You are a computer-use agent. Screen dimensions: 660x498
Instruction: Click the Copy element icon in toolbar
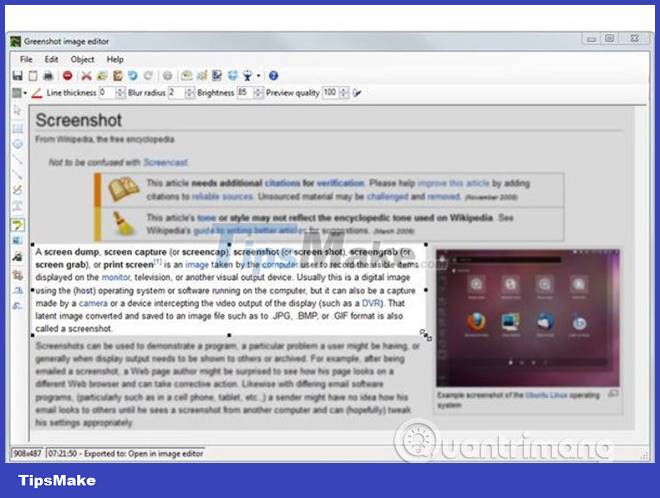pos(102,76)
